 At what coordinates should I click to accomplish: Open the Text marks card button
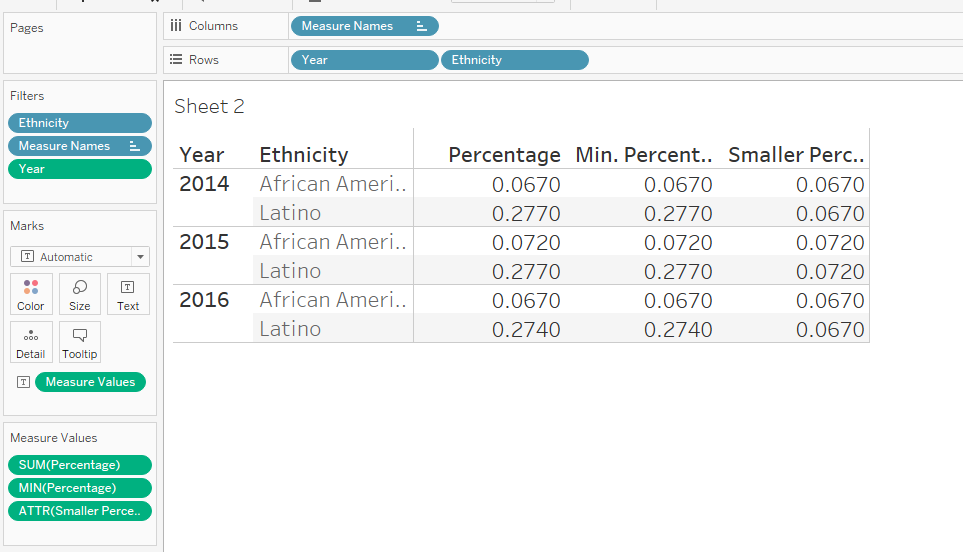(x=128, y=294)
